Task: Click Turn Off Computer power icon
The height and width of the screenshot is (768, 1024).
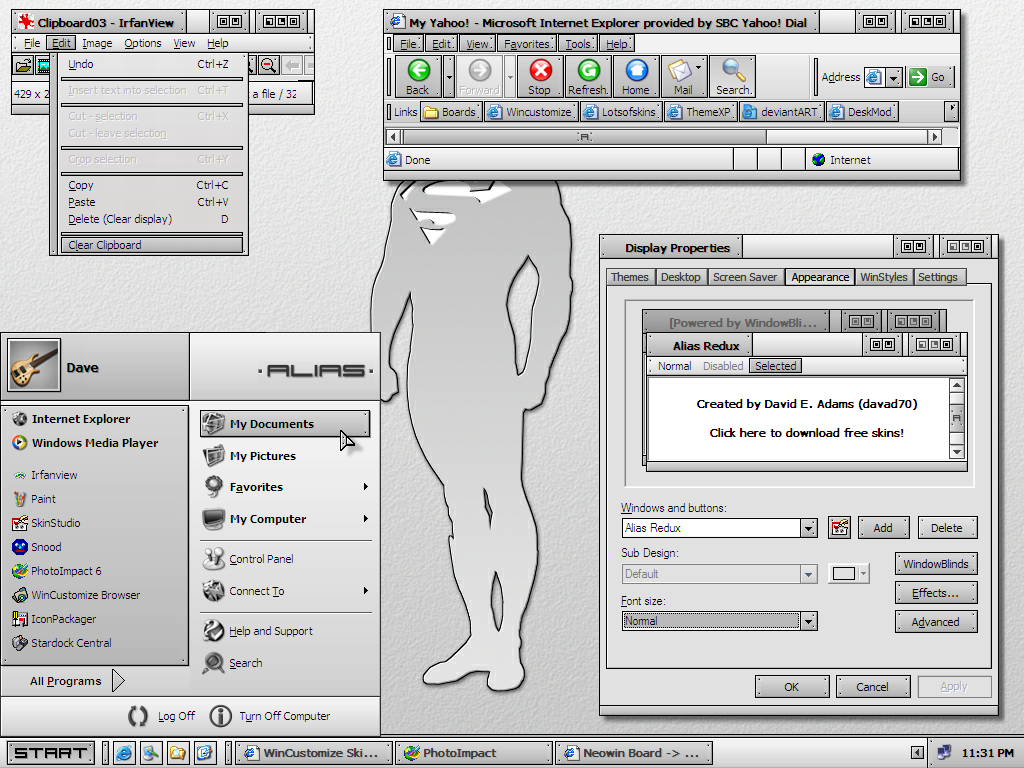Action: [221, 716]
